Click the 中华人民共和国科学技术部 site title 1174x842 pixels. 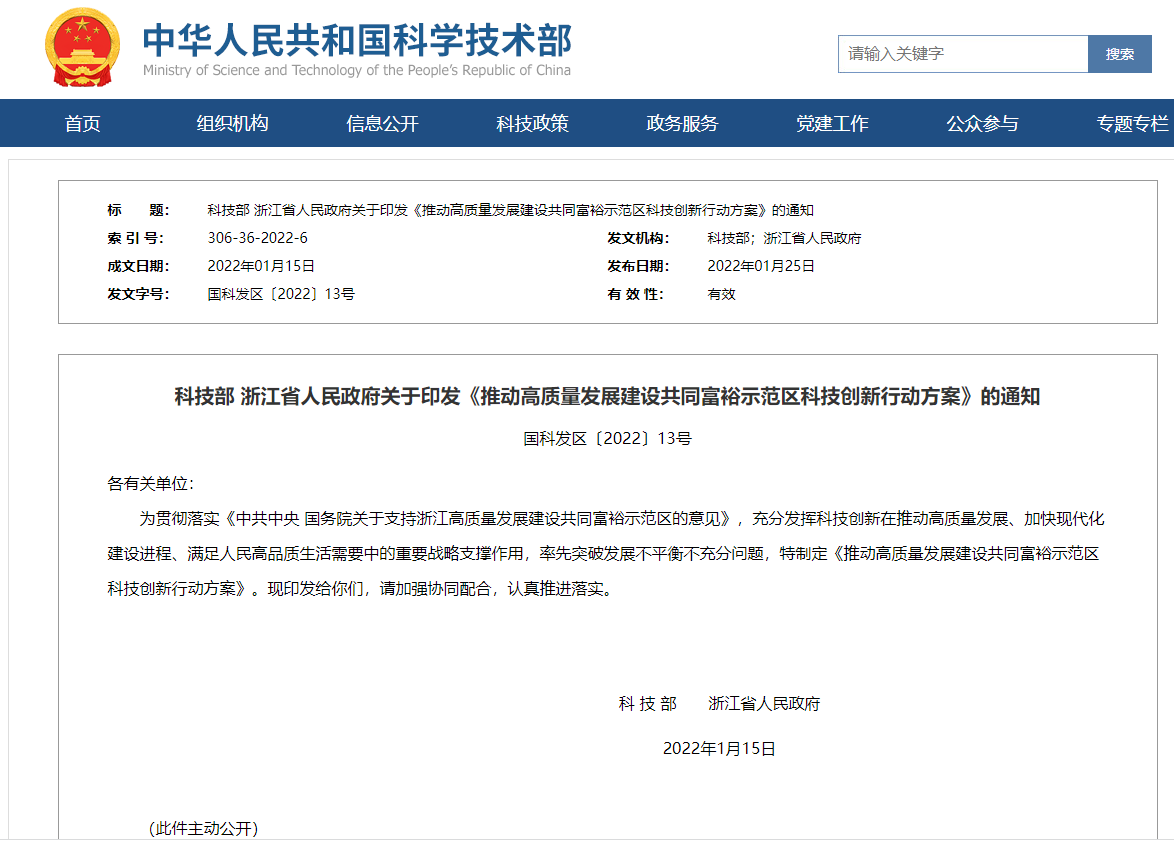pyautogui.click(x=357, y=40)
